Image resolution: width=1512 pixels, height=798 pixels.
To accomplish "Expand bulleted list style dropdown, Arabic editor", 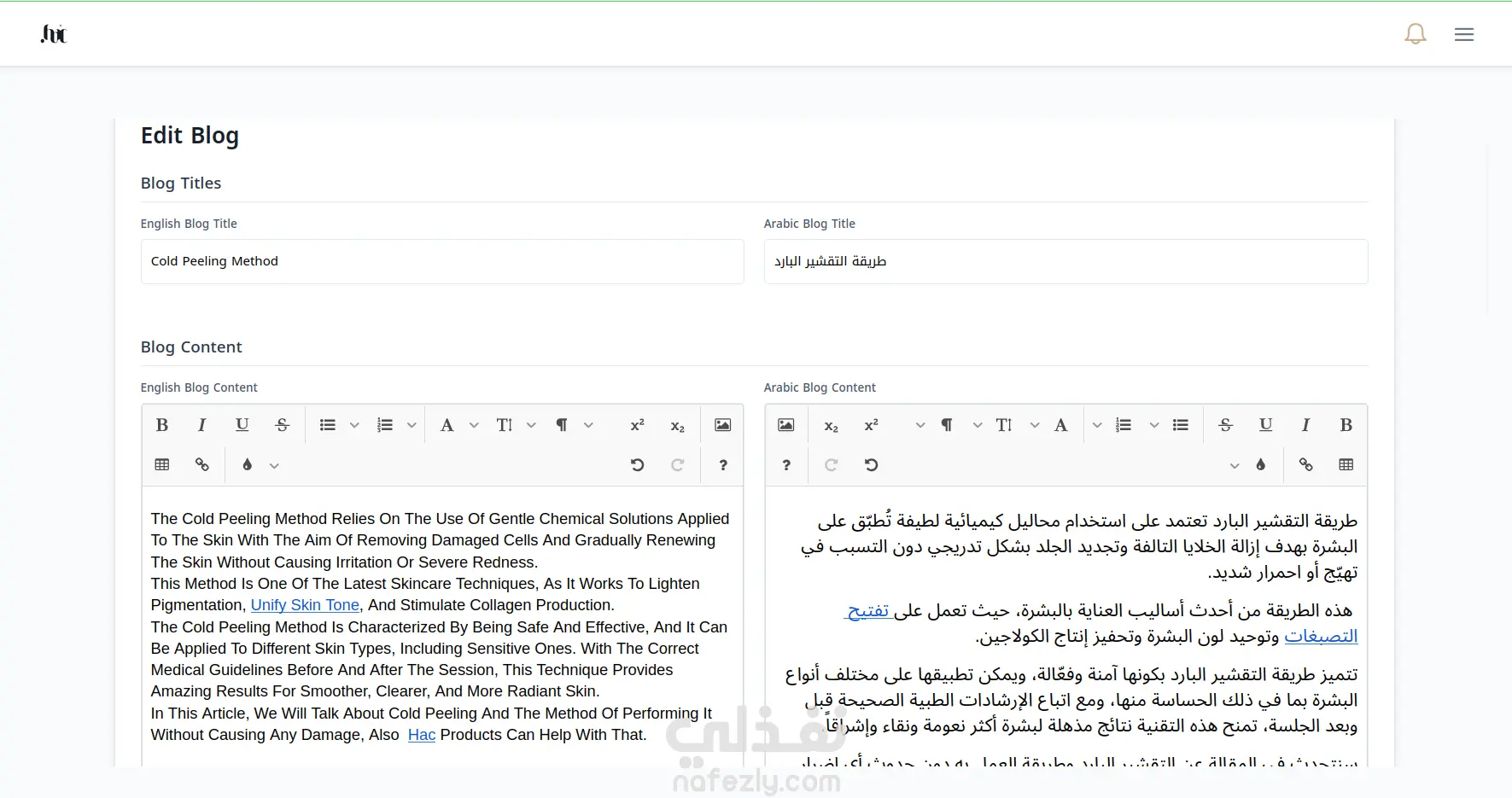I will click(x=1154, y=425).
